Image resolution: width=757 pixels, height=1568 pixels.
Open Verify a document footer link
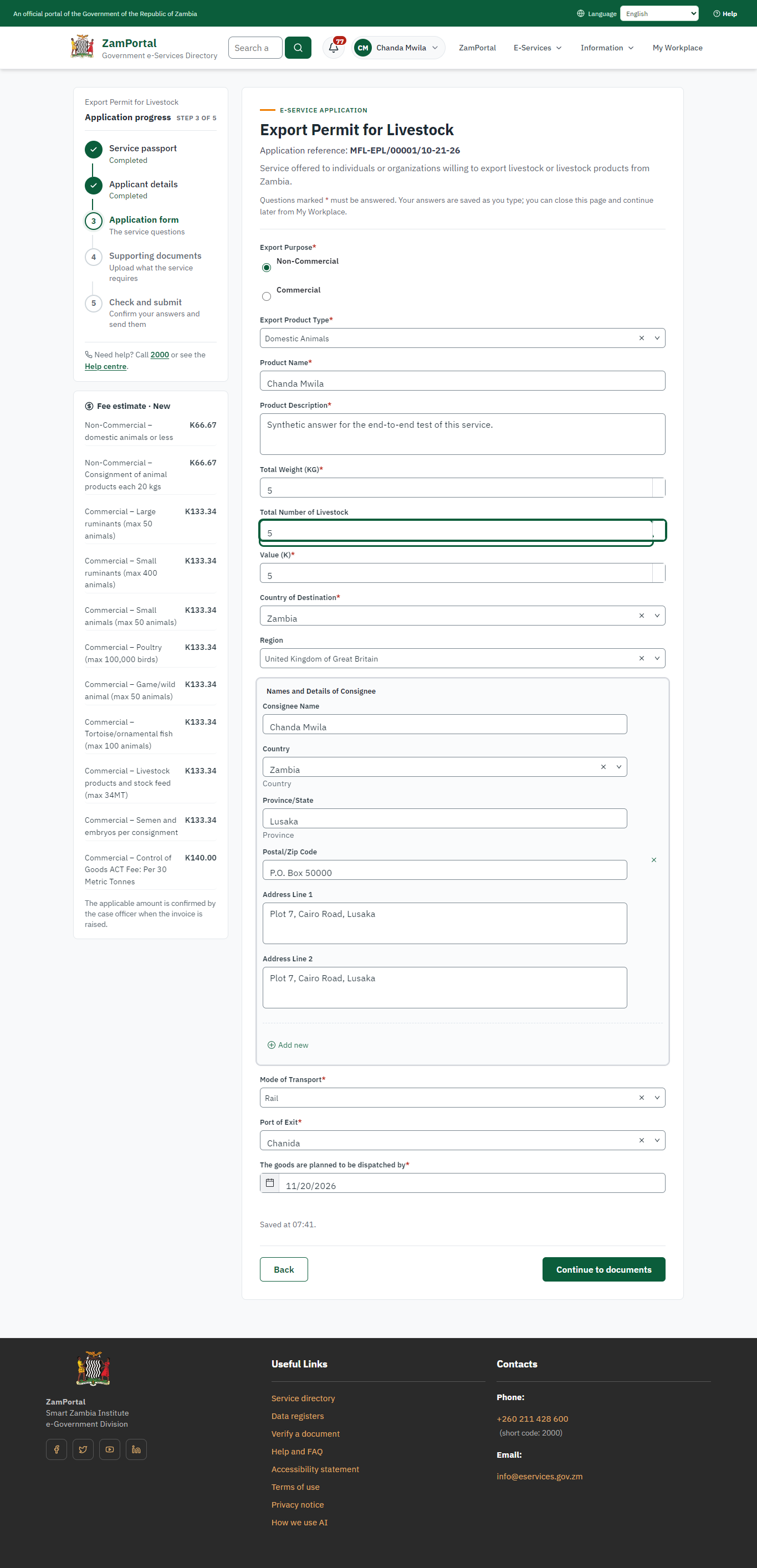(x=305, y=1433)
